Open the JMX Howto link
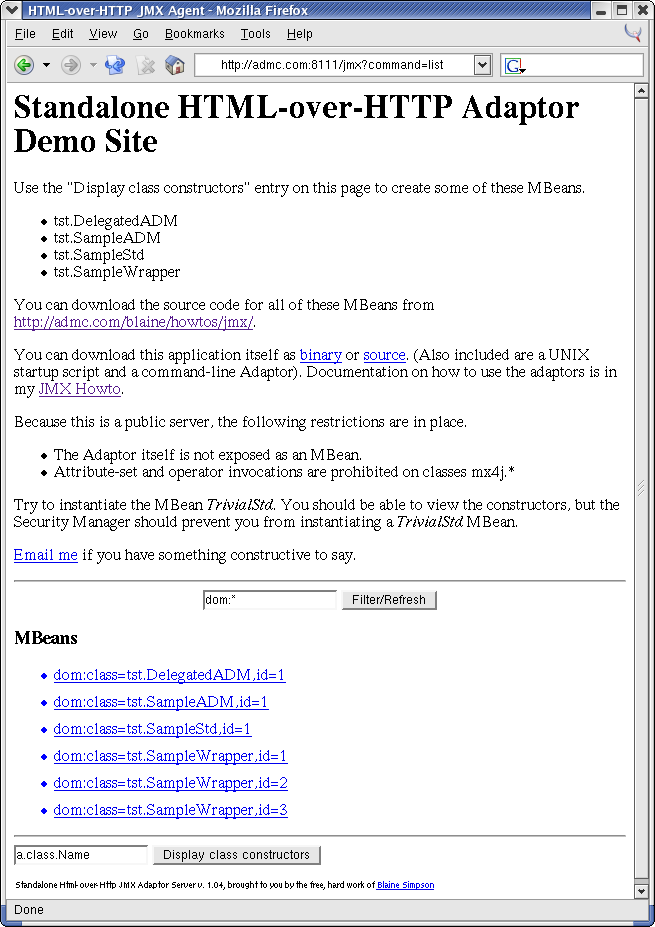 click(x=80, y=389)
